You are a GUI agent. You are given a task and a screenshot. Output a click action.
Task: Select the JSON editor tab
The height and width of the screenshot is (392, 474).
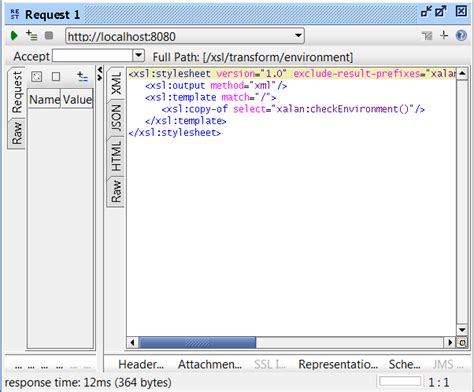point(116,118)
